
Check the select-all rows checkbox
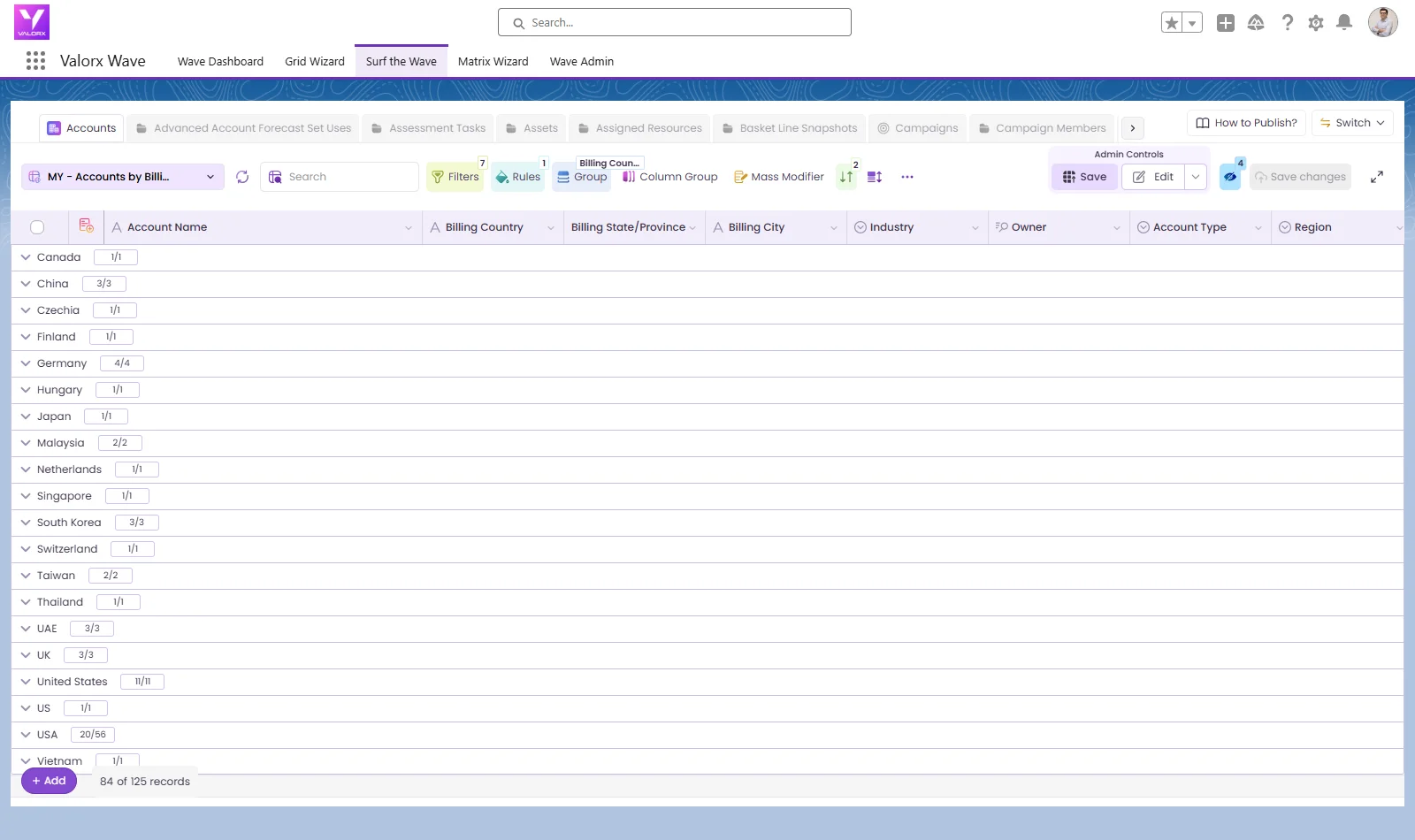tap(37, 227)
